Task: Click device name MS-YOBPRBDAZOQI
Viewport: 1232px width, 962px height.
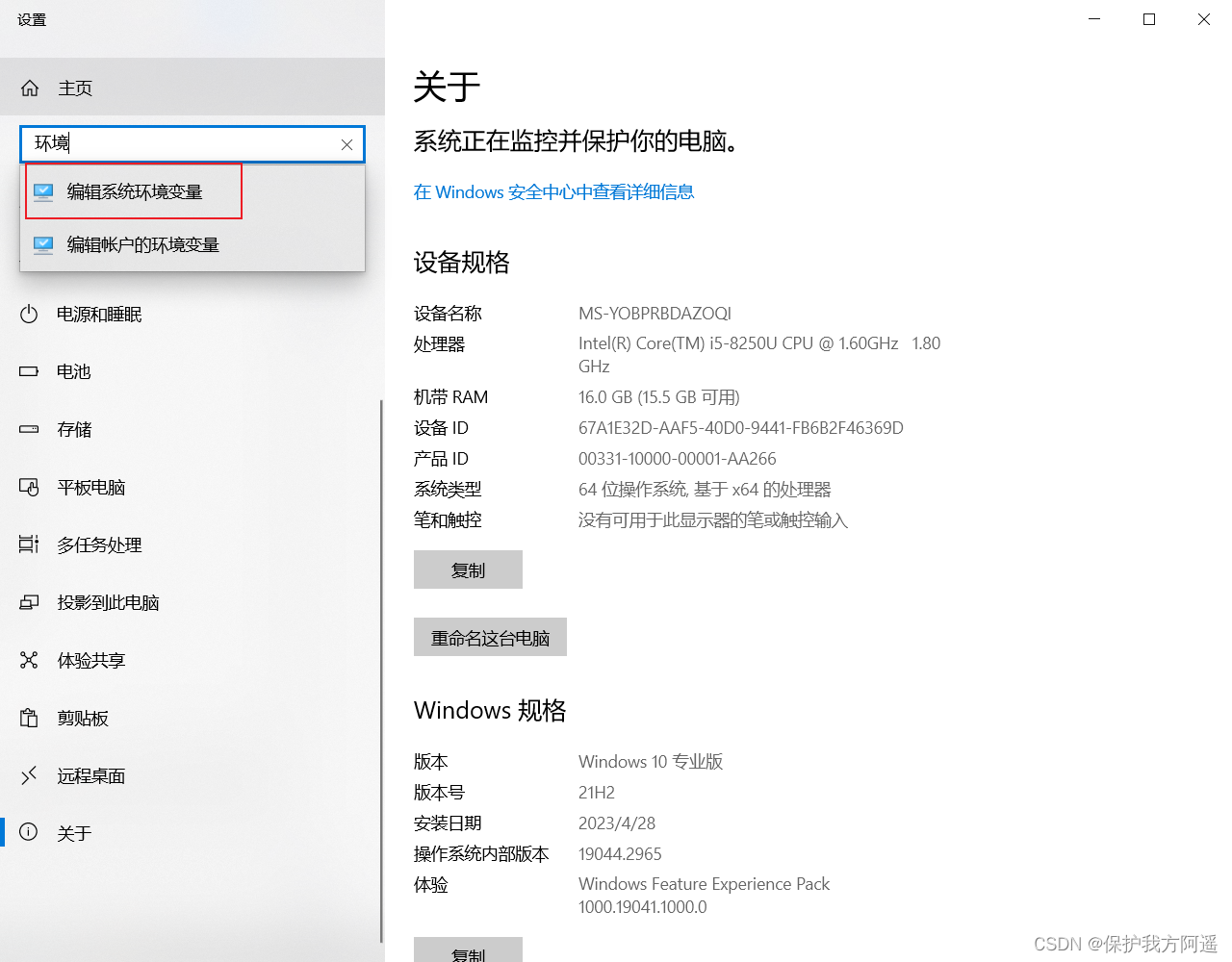Action: [x=654, y=314]
